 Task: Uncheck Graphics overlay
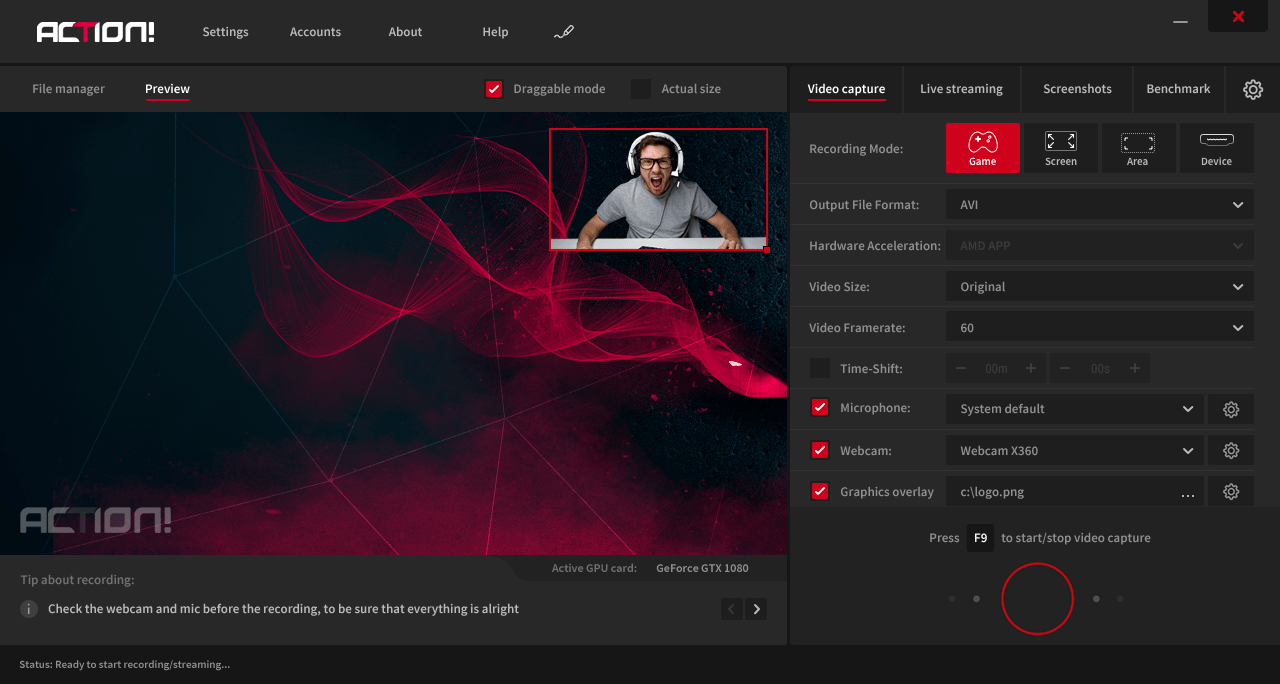click(x=820, y=491)
